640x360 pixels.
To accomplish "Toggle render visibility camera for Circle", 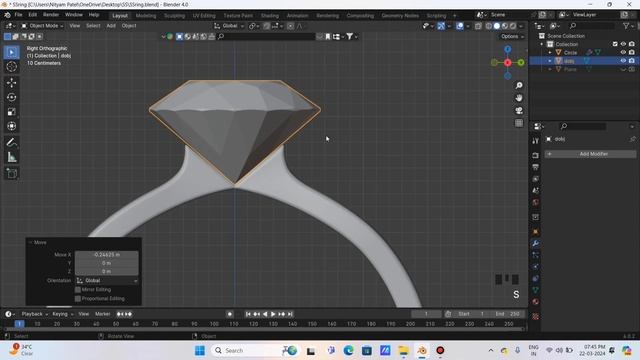I will click(631, 52).
